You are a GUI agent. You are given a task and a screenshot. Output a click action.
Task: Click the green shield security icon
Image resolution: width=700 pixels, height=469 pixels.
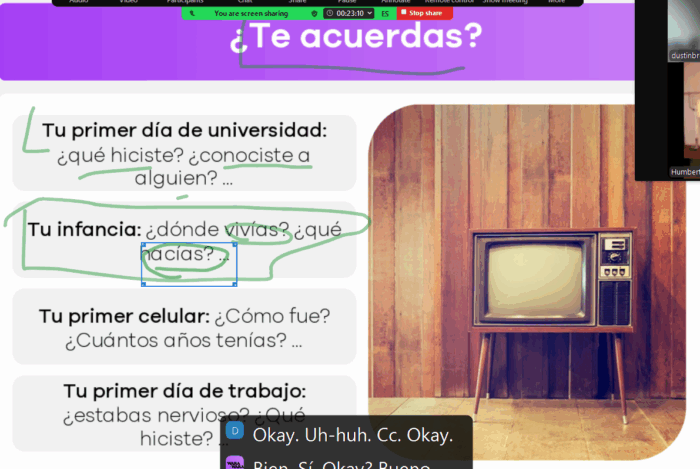coord(316,13)
